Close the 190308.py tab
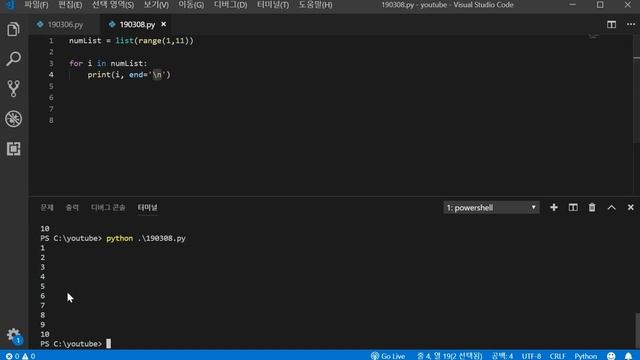 (x=164, y=24)
